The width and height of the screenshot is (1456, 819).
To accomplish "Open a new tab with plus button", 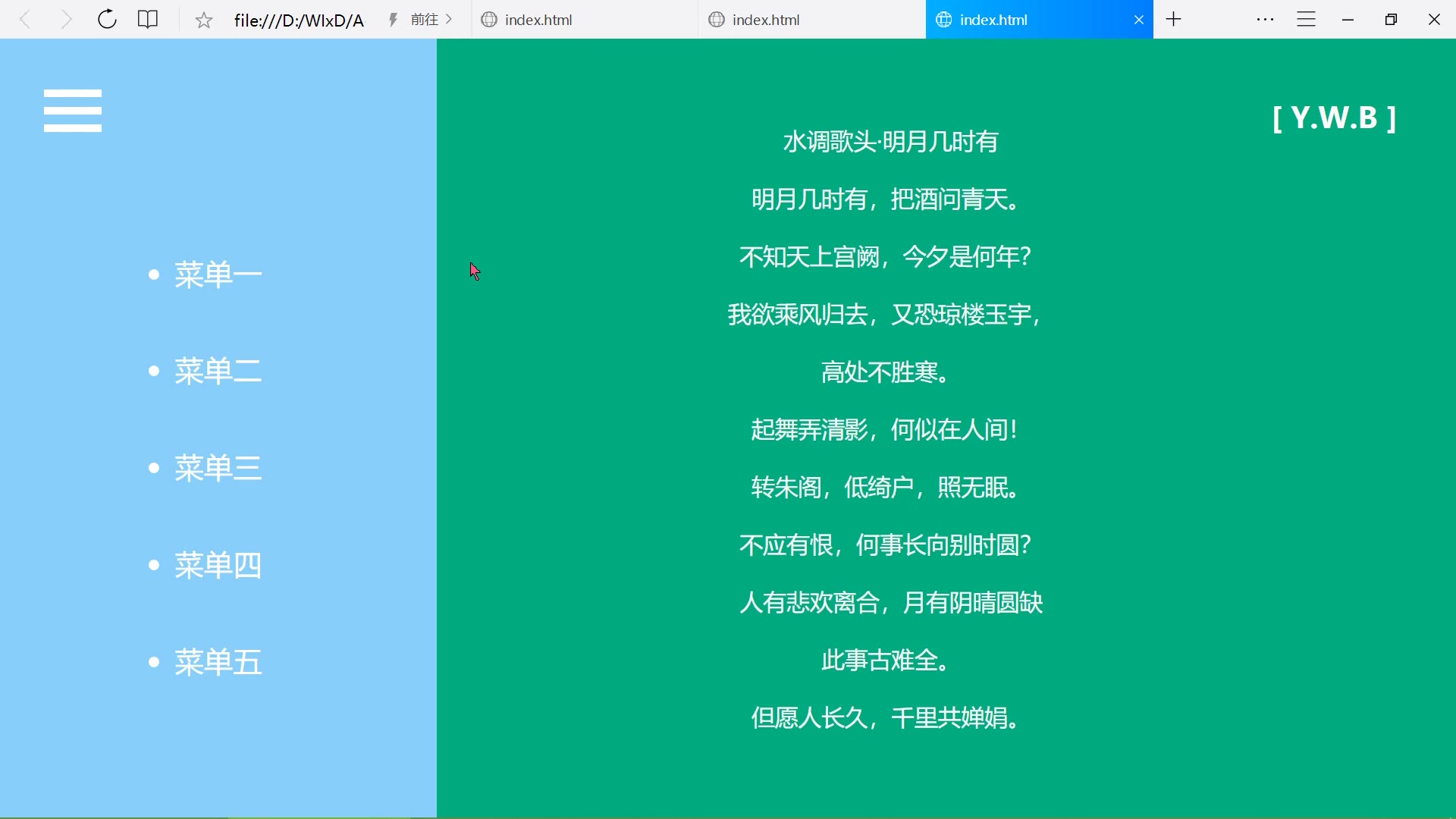I will coord(1174,20).
